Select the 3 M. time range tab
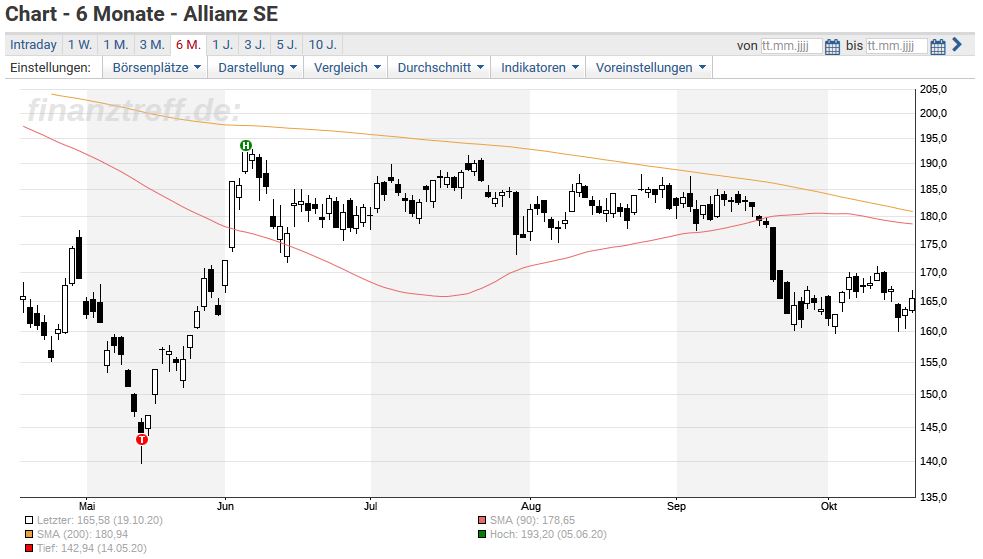The image size is (983, 559). [152, 44]
